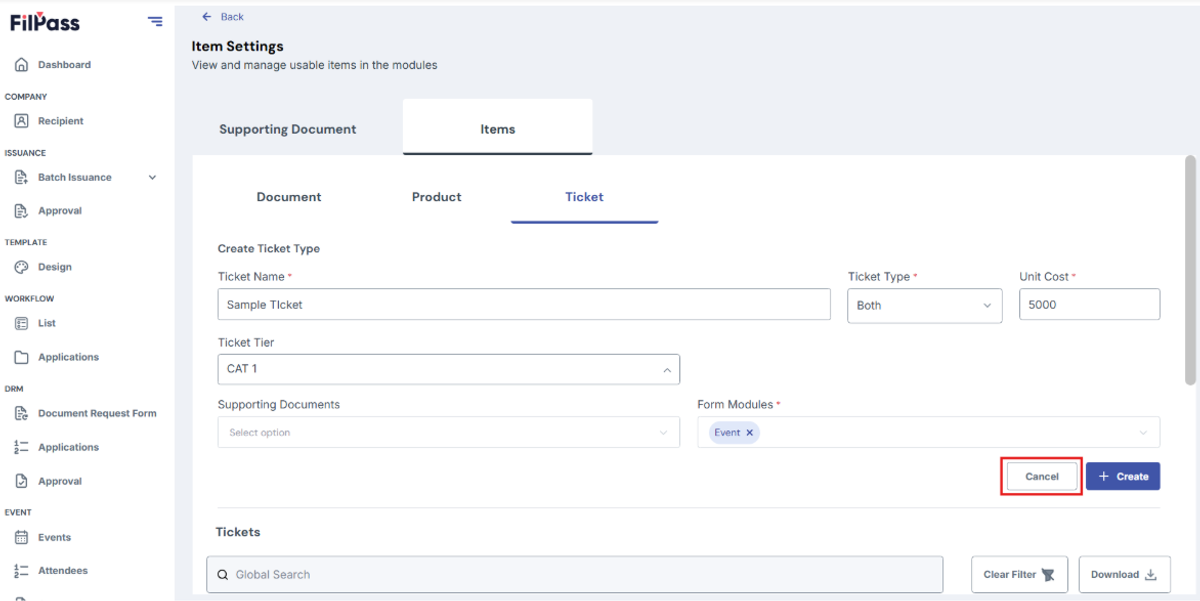Click the Event tag chip
The height and width of the screenshot is (601, 1200).
(735, 433)
